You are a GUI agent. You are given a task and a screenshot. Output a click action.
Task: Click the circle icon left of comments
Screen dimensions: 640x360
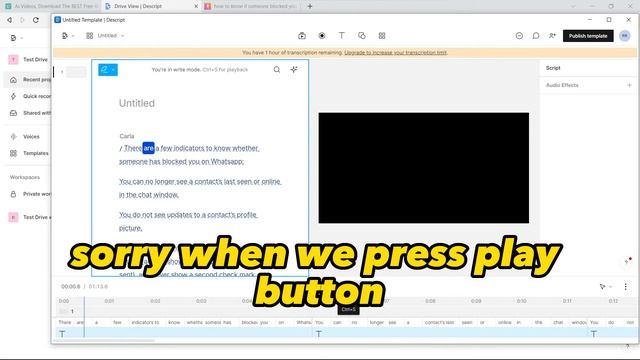tap(519, 36)
